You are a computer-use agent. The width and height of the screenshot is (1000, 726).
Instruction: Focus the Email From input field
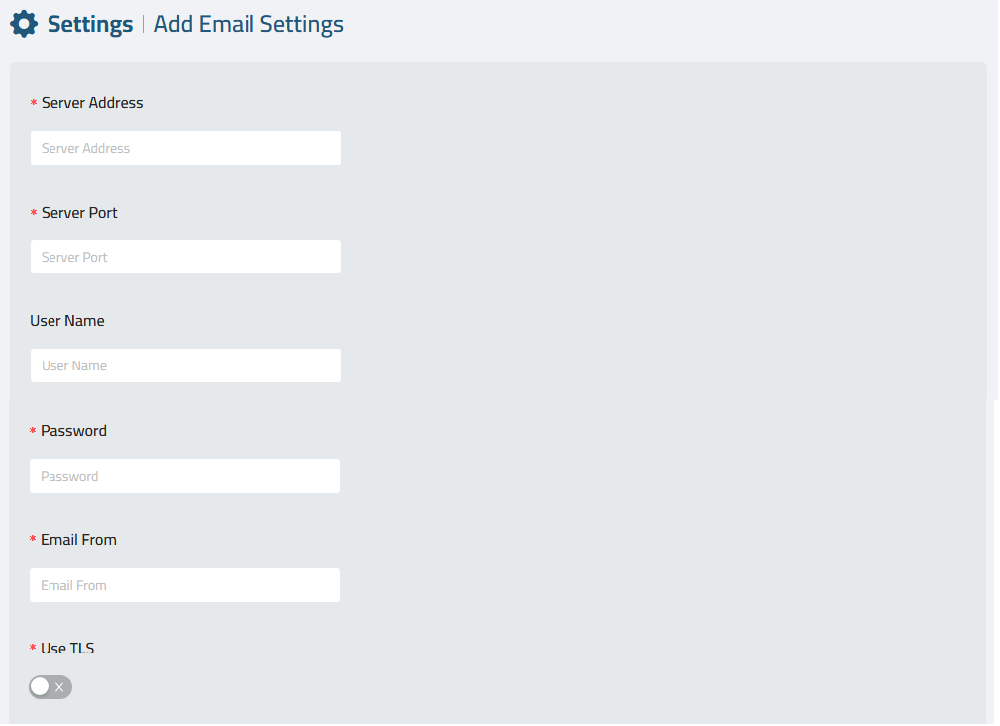185,585
